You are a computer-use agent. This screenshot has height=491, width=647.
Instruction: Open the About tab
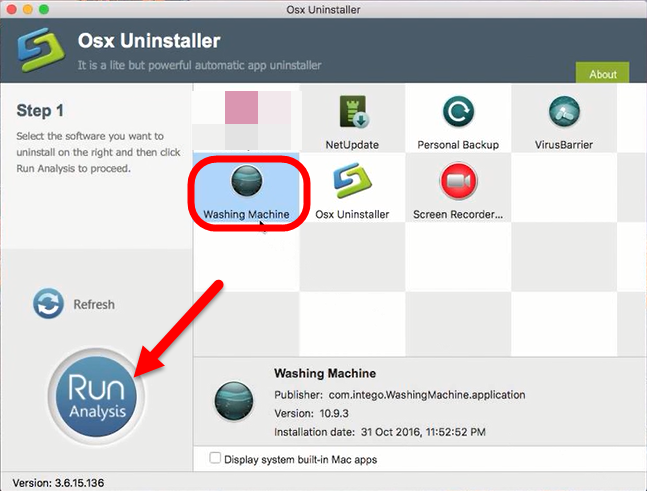(x=602, y=74)
